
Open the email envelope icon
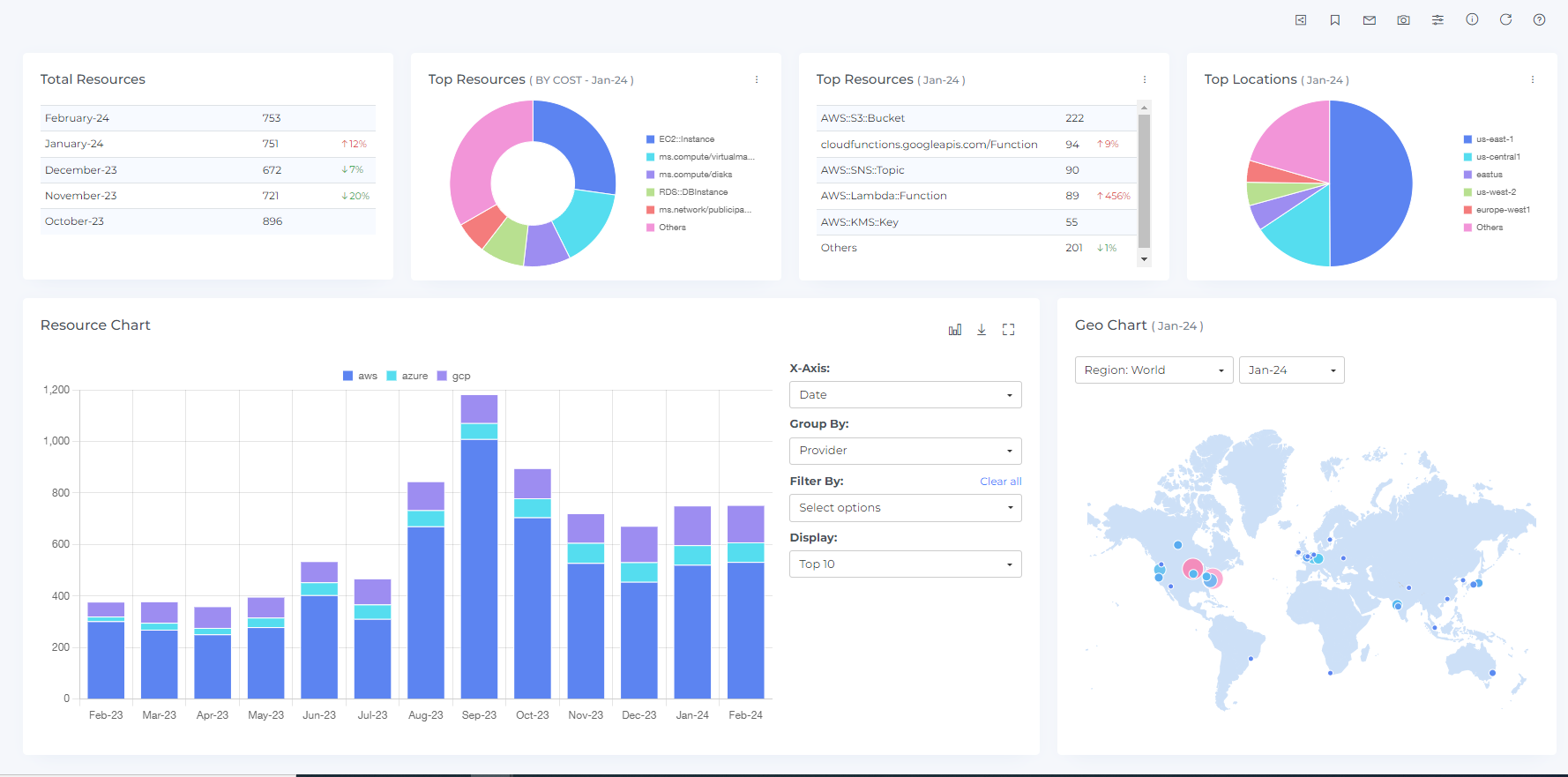point(1370,19)
